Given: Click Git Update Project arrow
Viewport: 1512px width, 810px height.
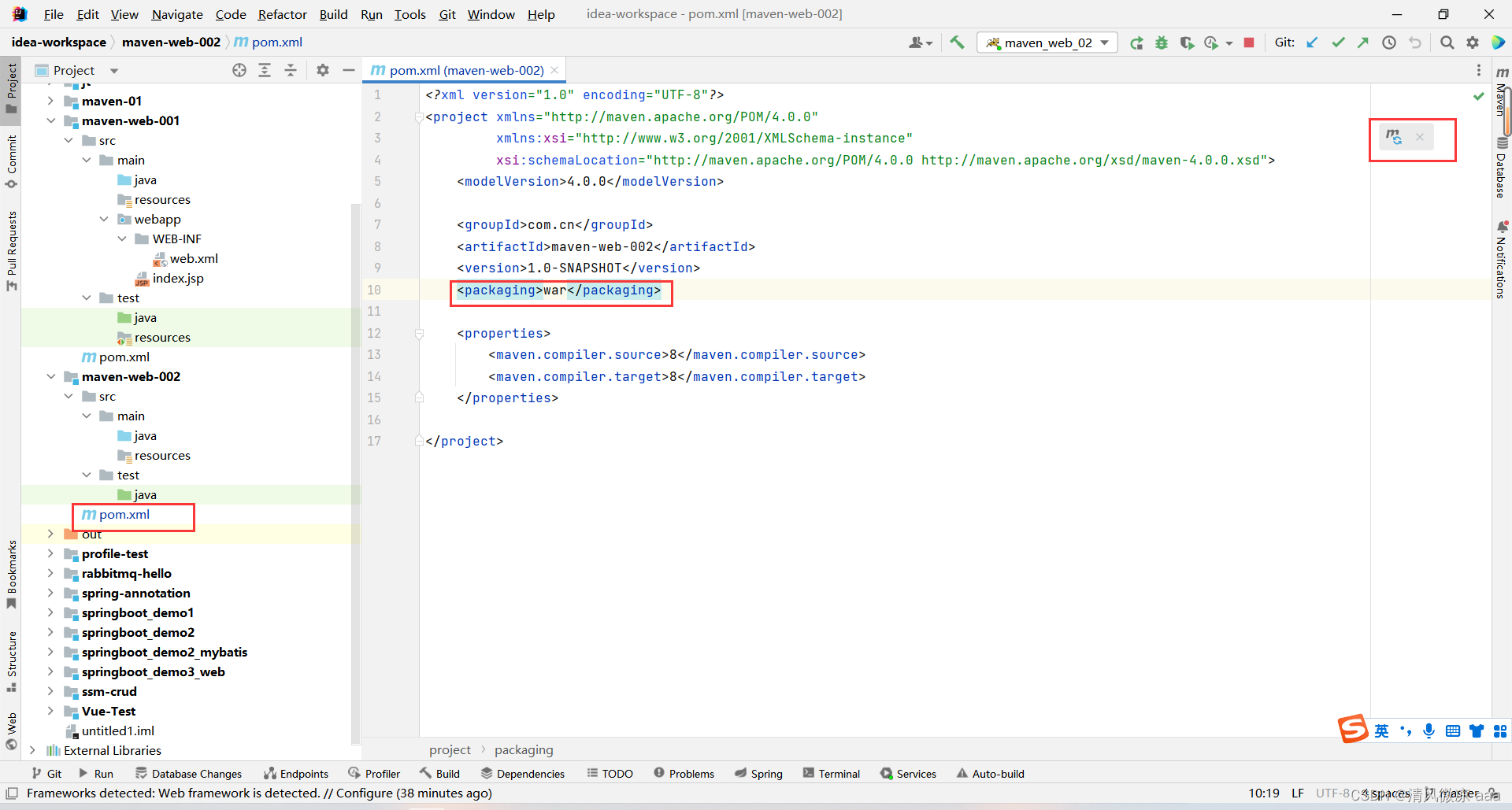Looking at the screenshot, I should click(x=1312, y=43).
